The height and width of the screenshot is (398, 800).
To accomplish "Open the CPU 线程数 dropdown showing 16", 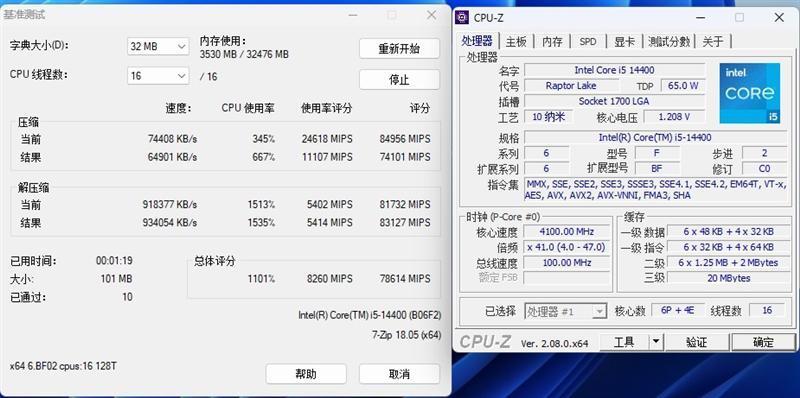I will point(158,76).
